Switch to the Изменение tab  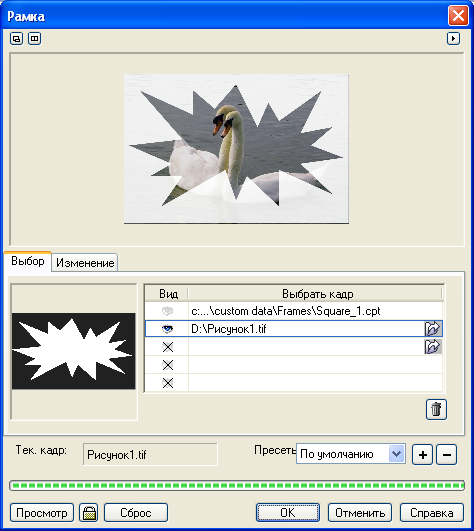[x=85, y=263]
